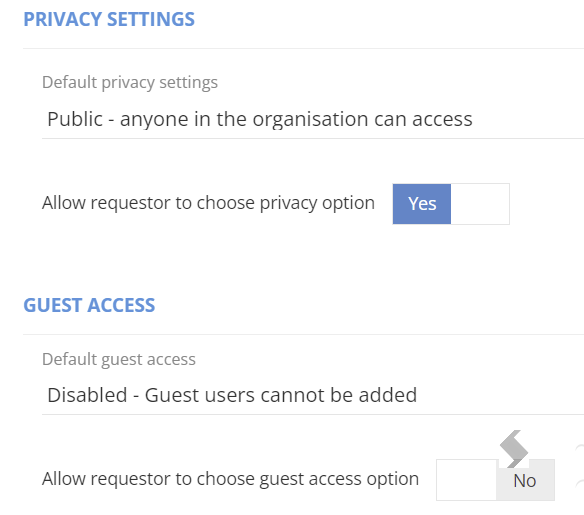Click the empty white half of the privacy toggle
The image size is (584, 515).
tap(480, 204)
